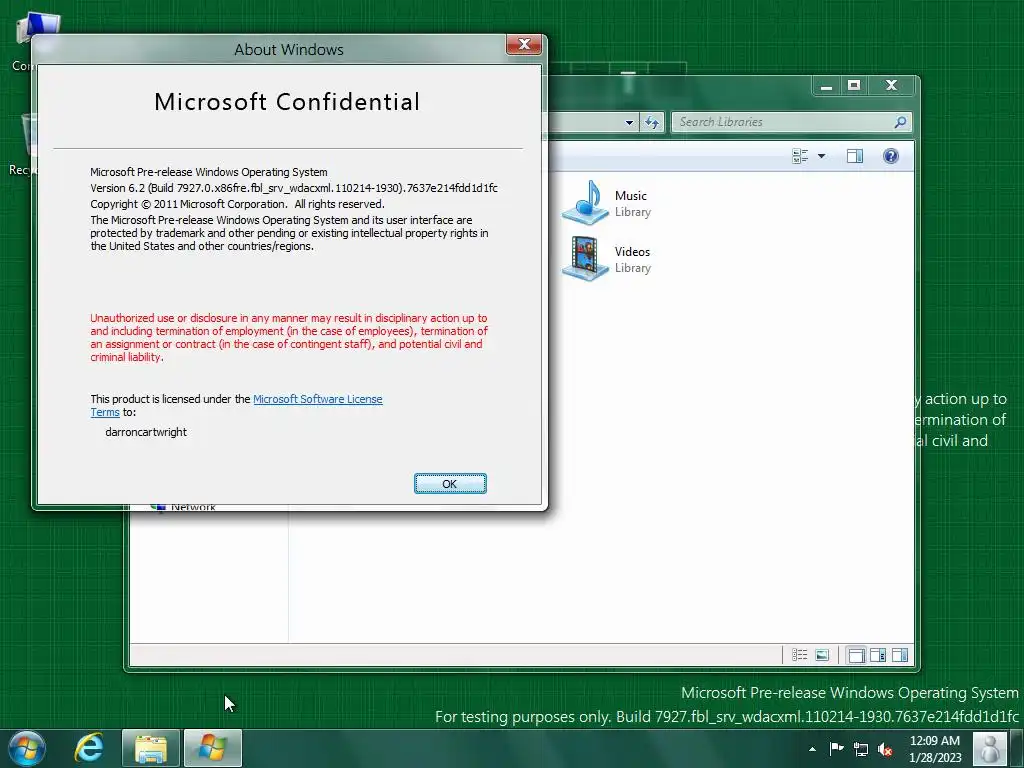Close the Libraries Explorer window

891,86
